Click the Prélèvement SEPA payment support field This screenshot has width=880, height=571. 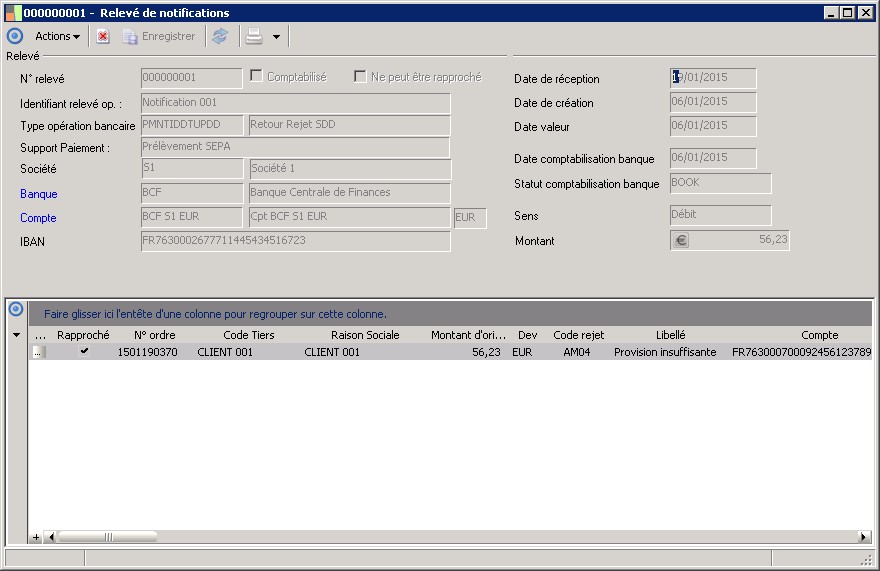tap(295, 147)
